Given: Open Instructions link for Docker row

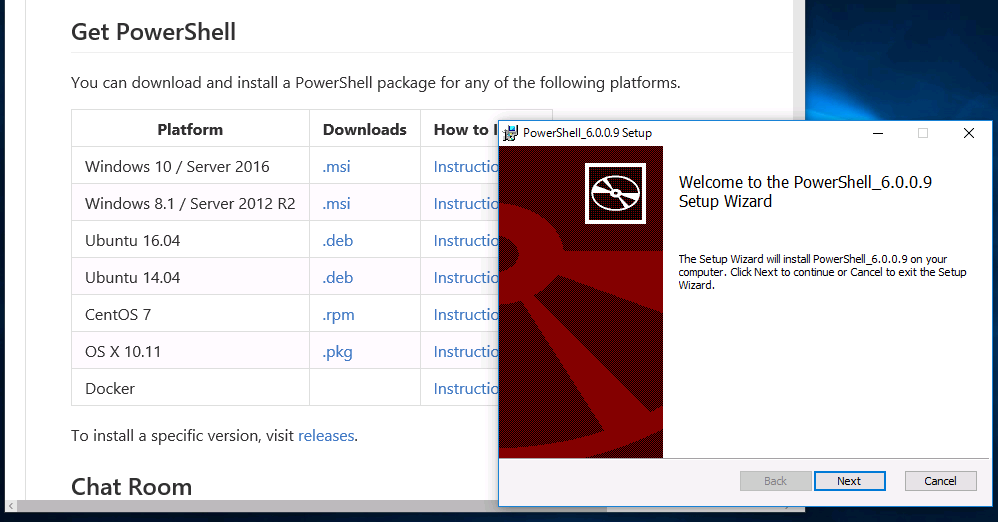Looking at the screenshot, I should click(466, 388).
